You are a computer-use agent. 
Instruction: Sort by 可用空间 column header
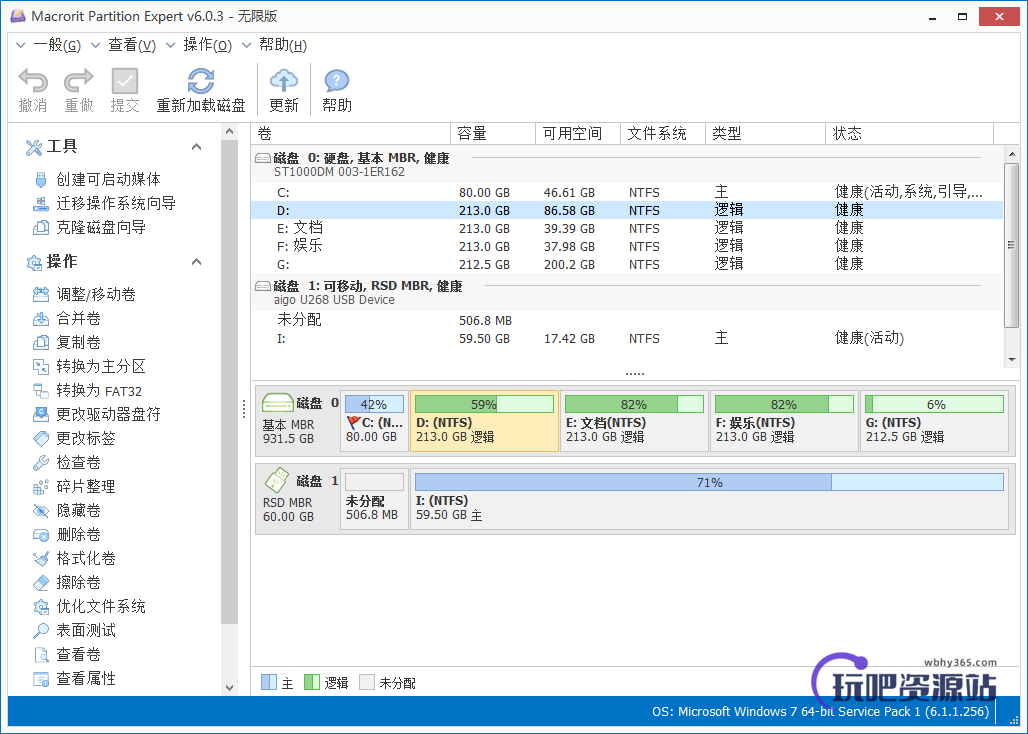(578, 134)
